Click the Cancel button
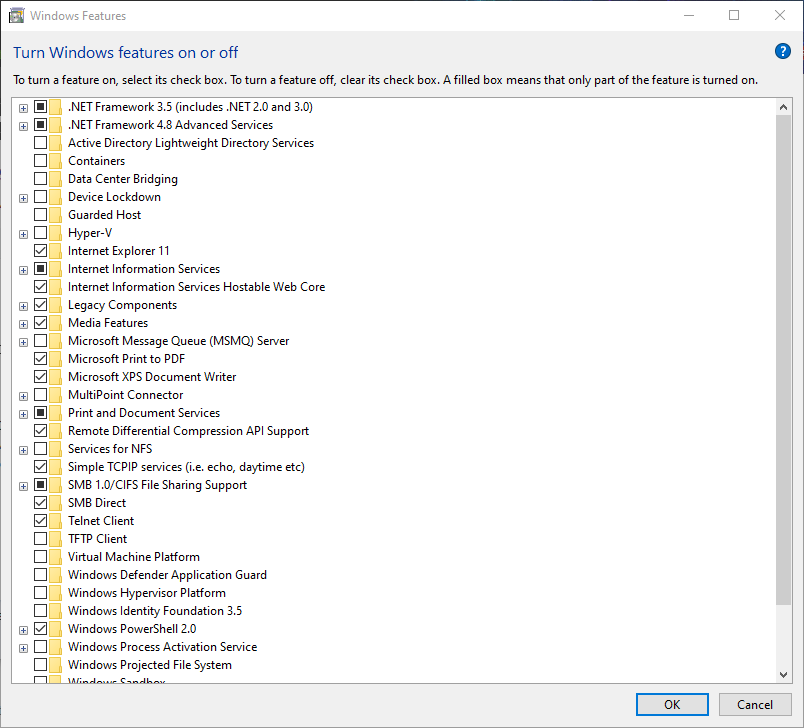804x728 pixels. (x=755, y=704)
